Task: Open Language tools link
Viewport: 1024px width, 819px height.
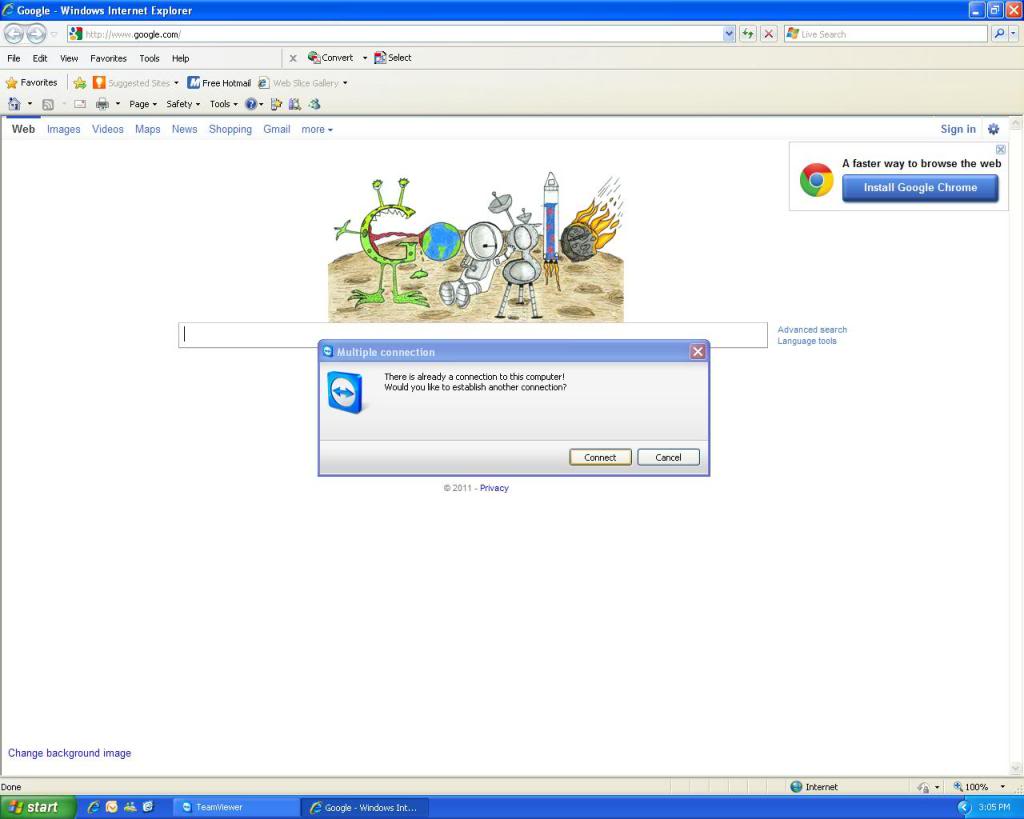Action: pos(807,341)
